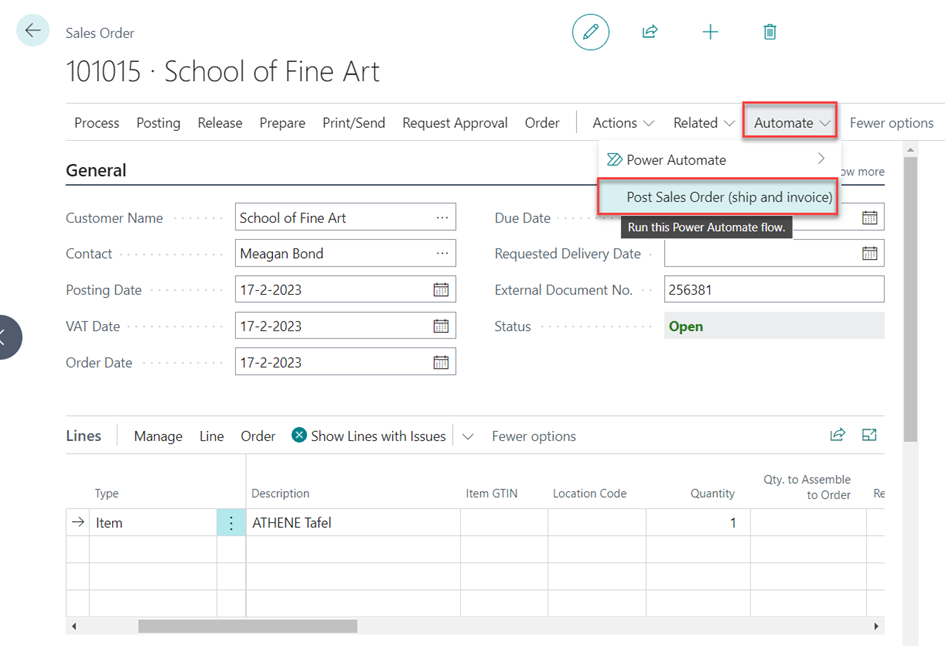Click the Location Code column header

tap(589, 494)
